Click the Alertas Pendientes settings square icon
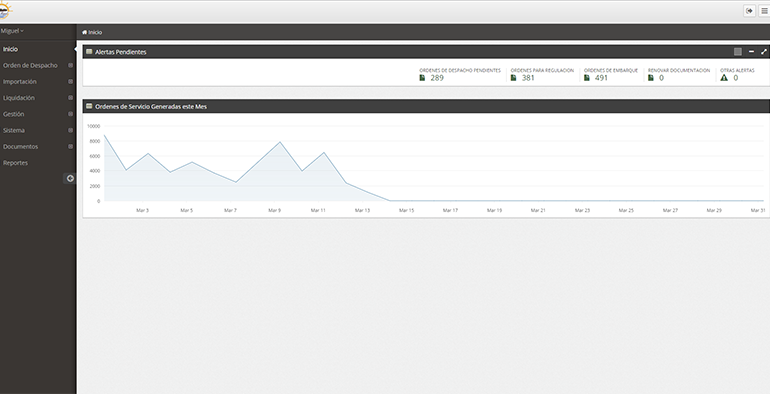 tap(738, 52)
